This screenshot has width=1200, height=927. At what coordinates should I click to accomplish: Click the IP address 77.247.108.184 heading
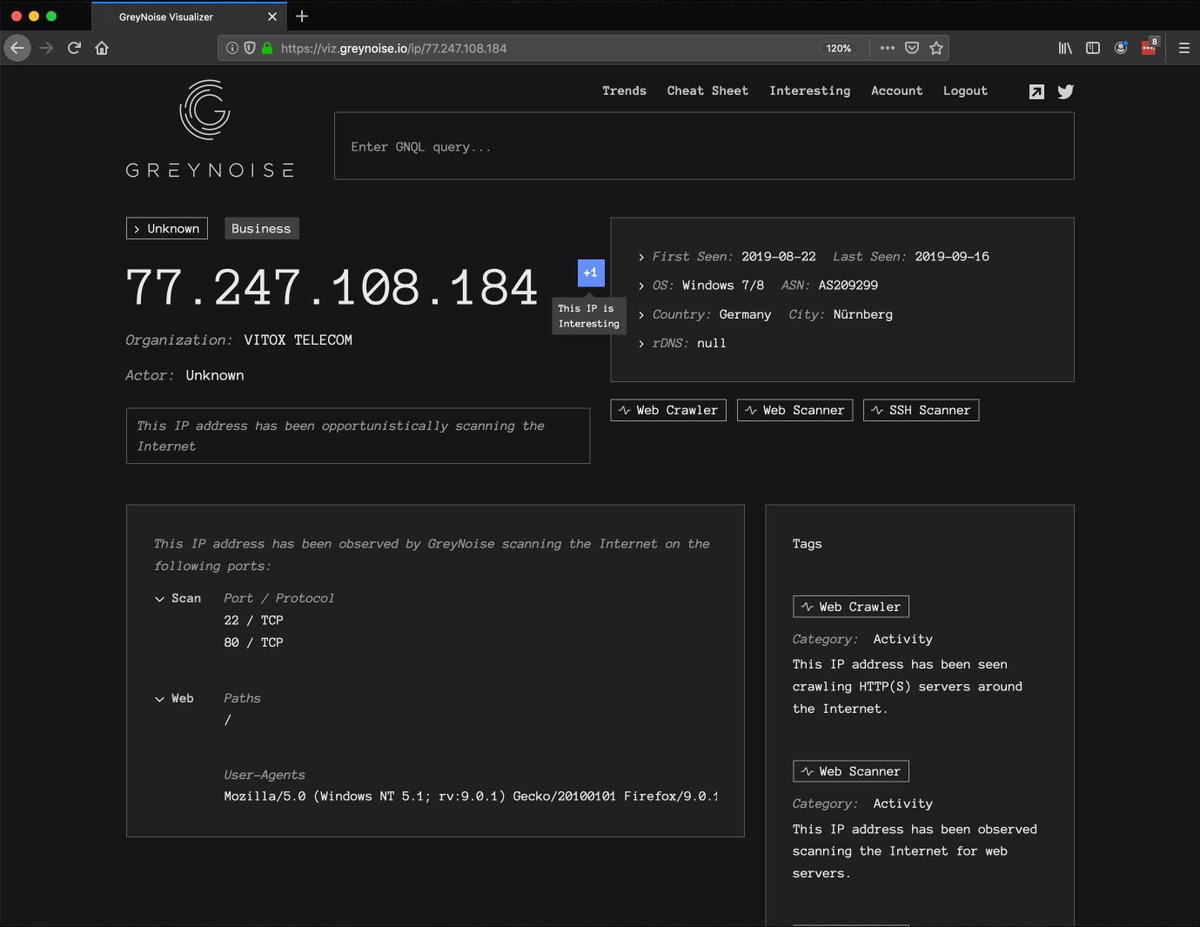pos(332,287)
